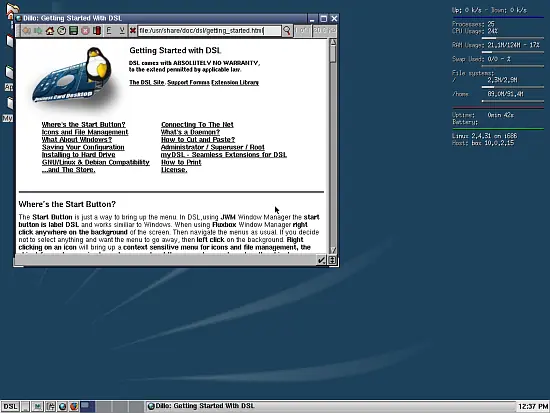Go forward with the green arrow icon
This screenshot has width=550, height=413.
coord(38,31)
